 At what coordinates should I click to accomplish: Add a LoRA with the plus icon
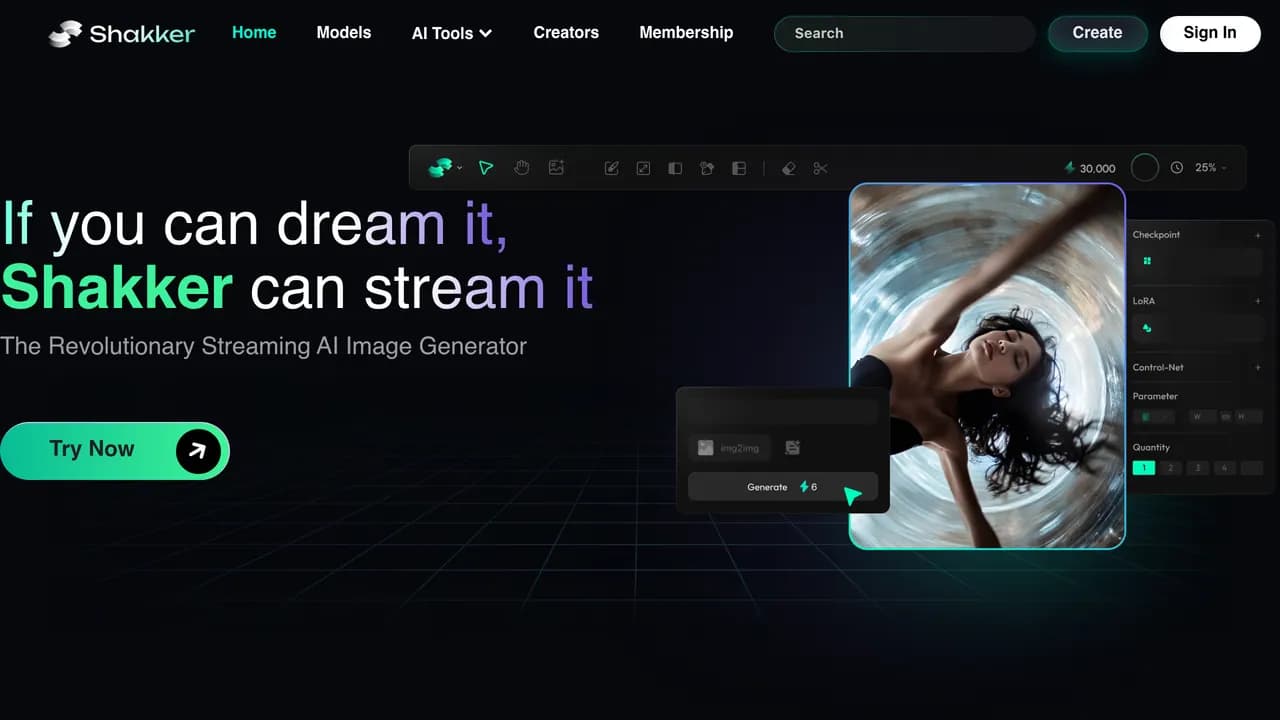1258,301
